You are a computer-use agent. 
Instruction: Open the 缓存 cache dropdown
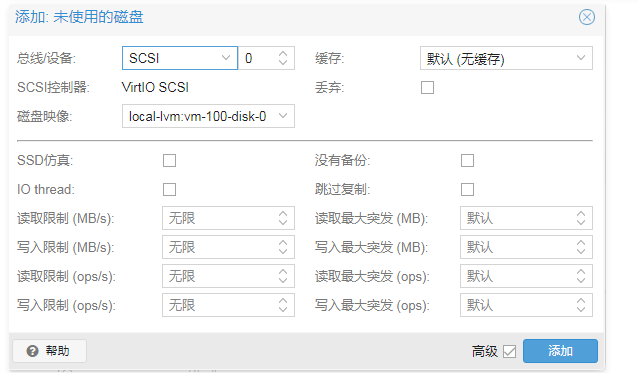(x=506, y=58)
